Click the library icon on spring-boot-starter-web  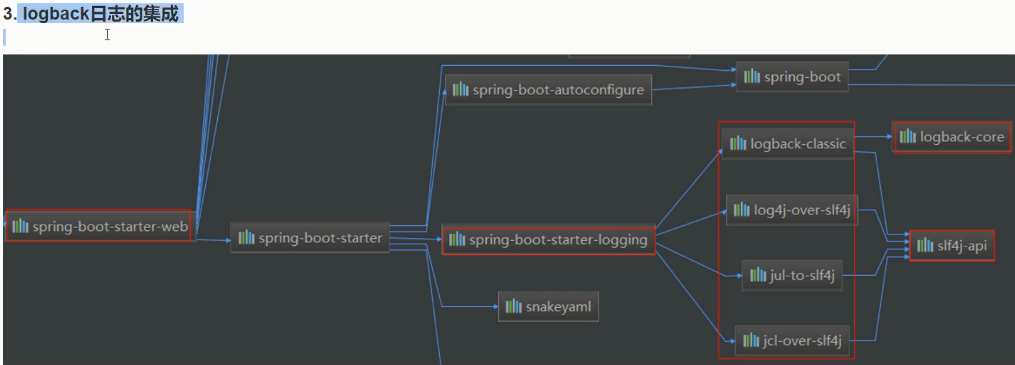pyautogui.click(x=21, y=227)
